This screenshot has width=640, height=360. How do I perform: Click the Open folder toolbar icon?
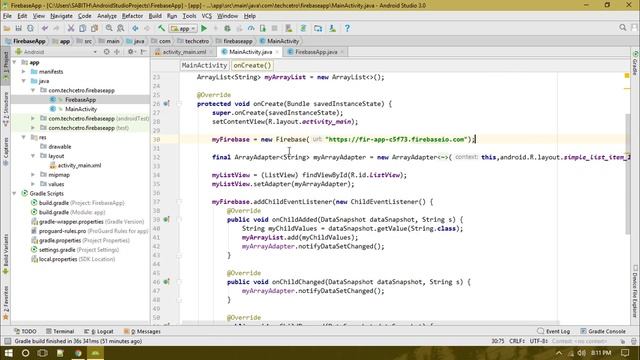pos(7,29)
